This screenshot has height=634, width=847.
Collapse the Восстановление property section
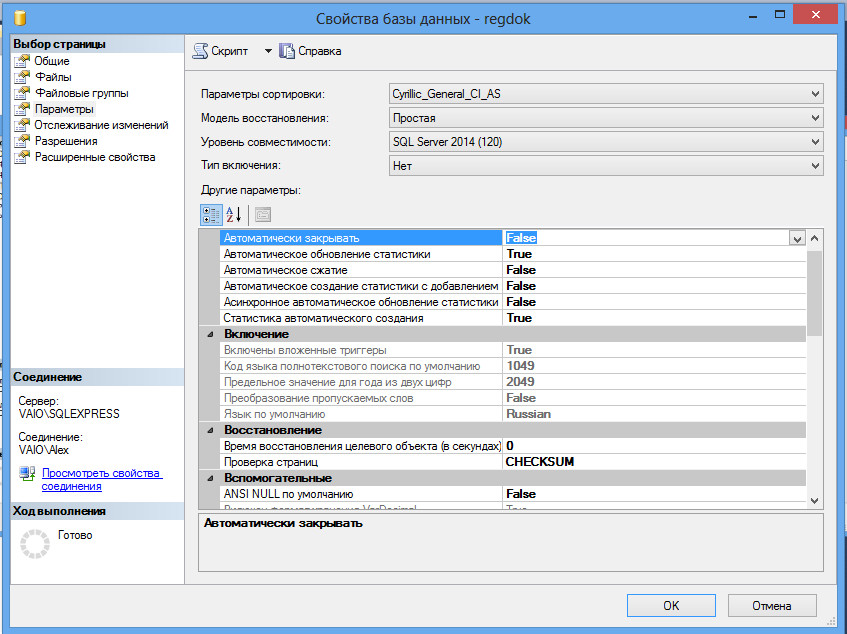tap(210, 430)
